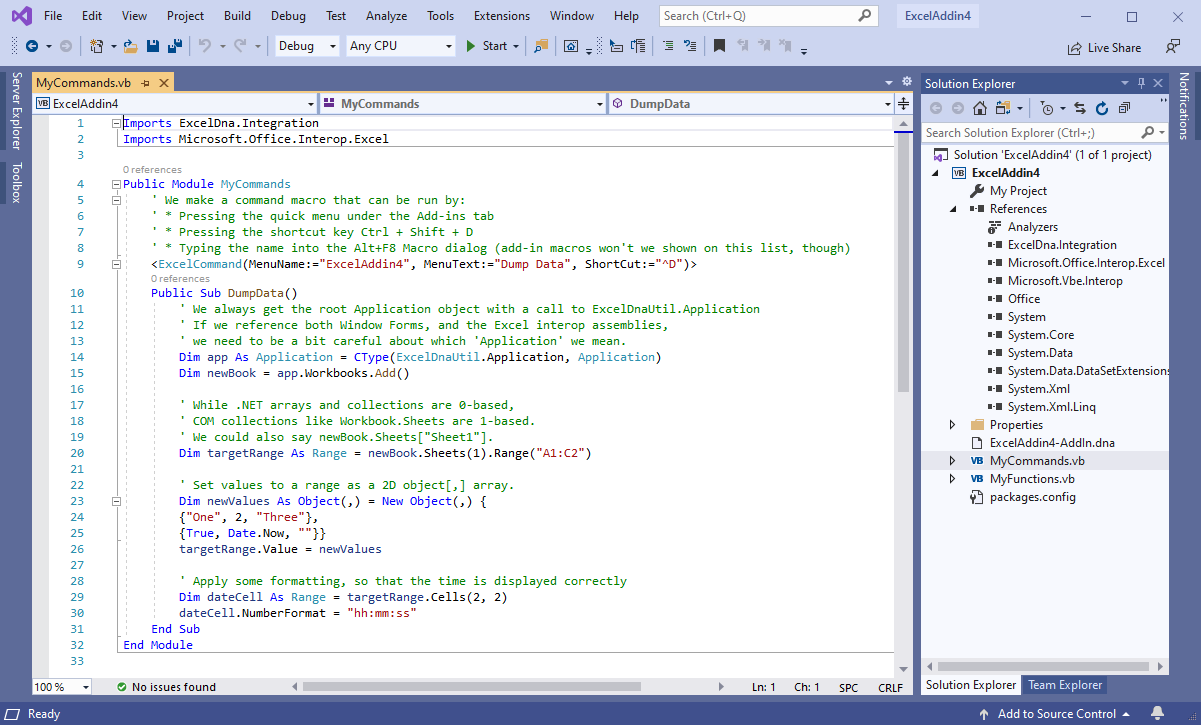The width and height of the screenshot is (1201, 725).
Task: Switch to the Team Explorer tab
Action: (1065, 685)
